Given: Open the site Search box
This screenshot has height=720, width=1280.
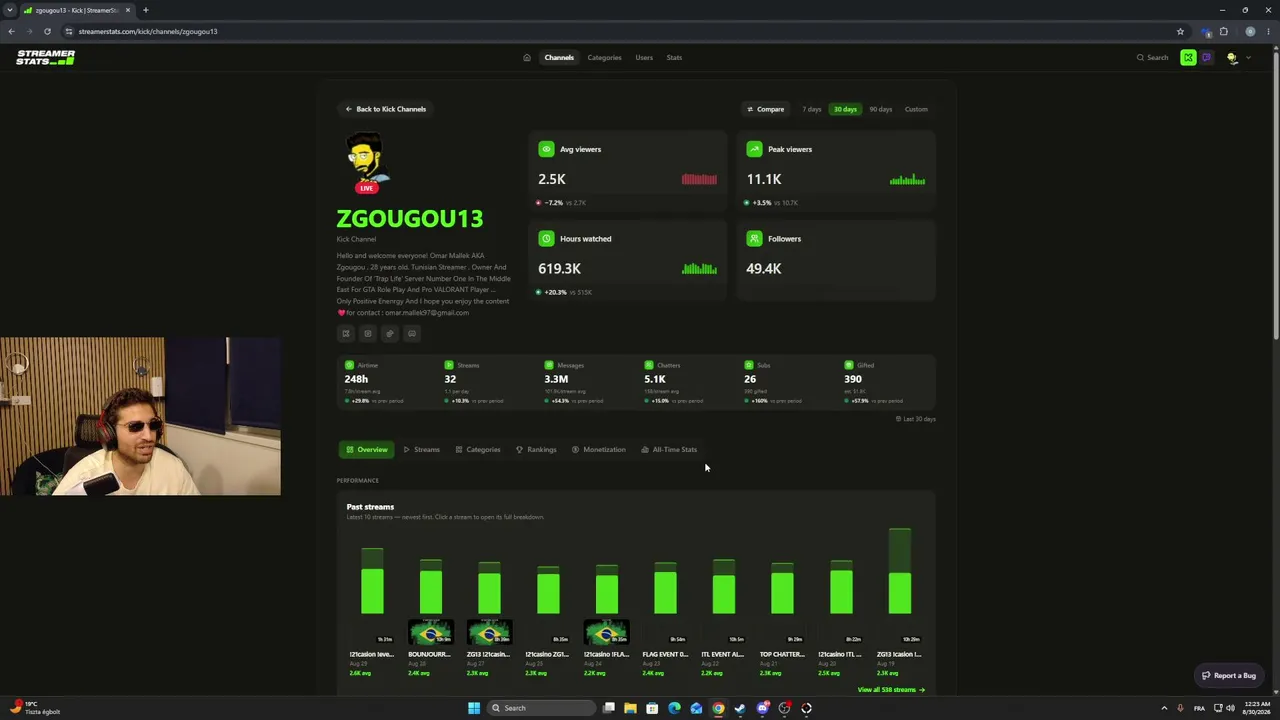Looking at the screenshot, I should coord(1152,57).
